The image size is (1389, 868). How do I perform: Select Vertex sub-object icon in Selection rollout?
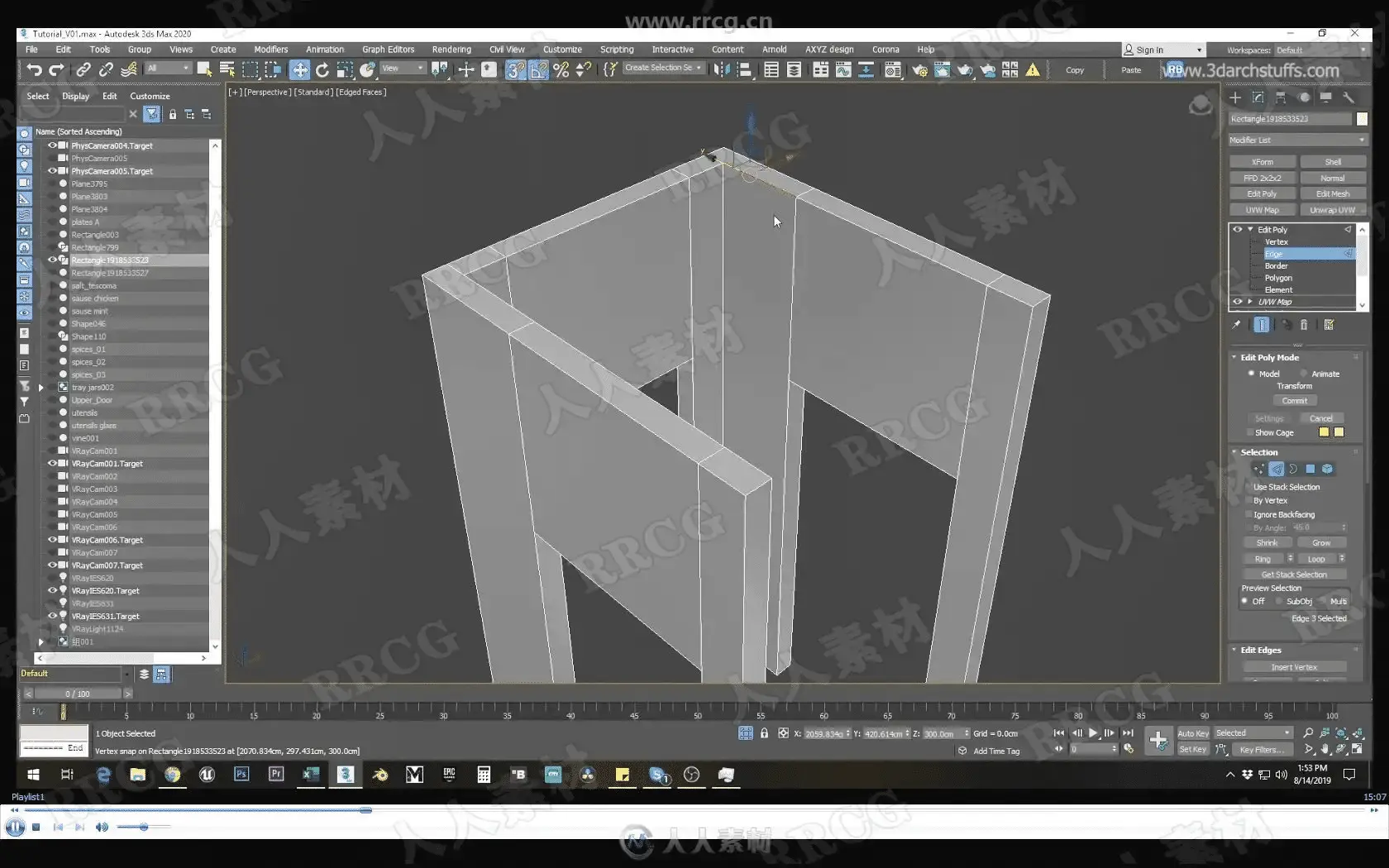coord(1258,469)
